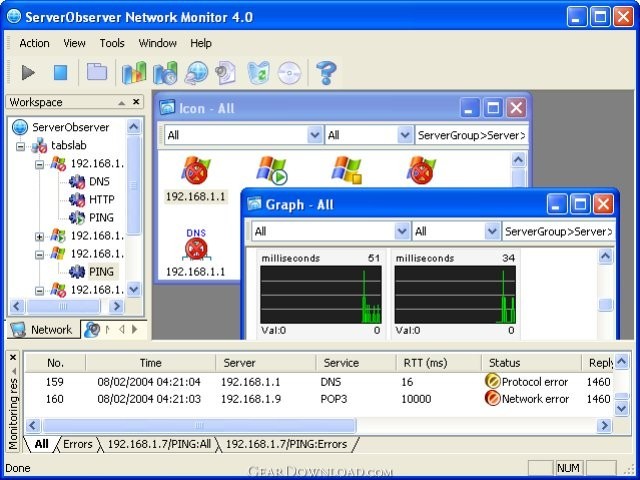The width and height of the screenshot is (640, 480).
Task: Select the Protocol error status cell
Action: click(x=527, y=382)
